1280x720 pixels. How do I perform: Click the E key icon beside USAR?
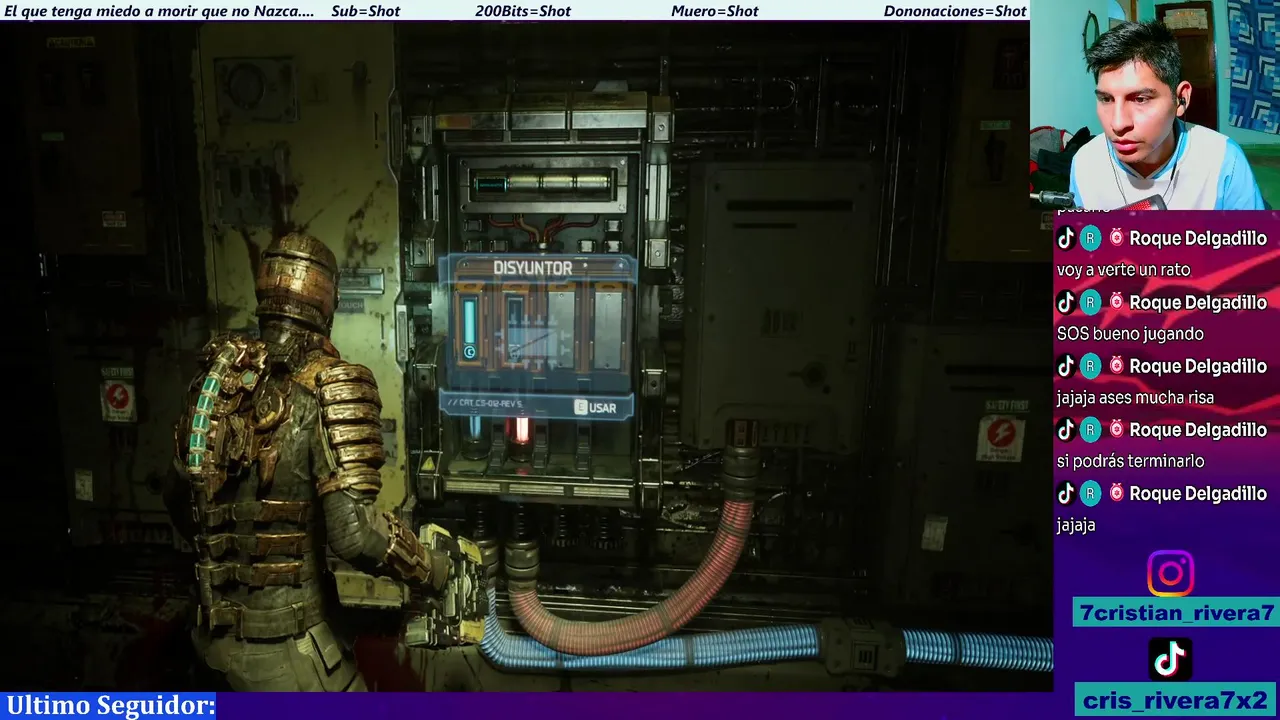click(580, 407)
